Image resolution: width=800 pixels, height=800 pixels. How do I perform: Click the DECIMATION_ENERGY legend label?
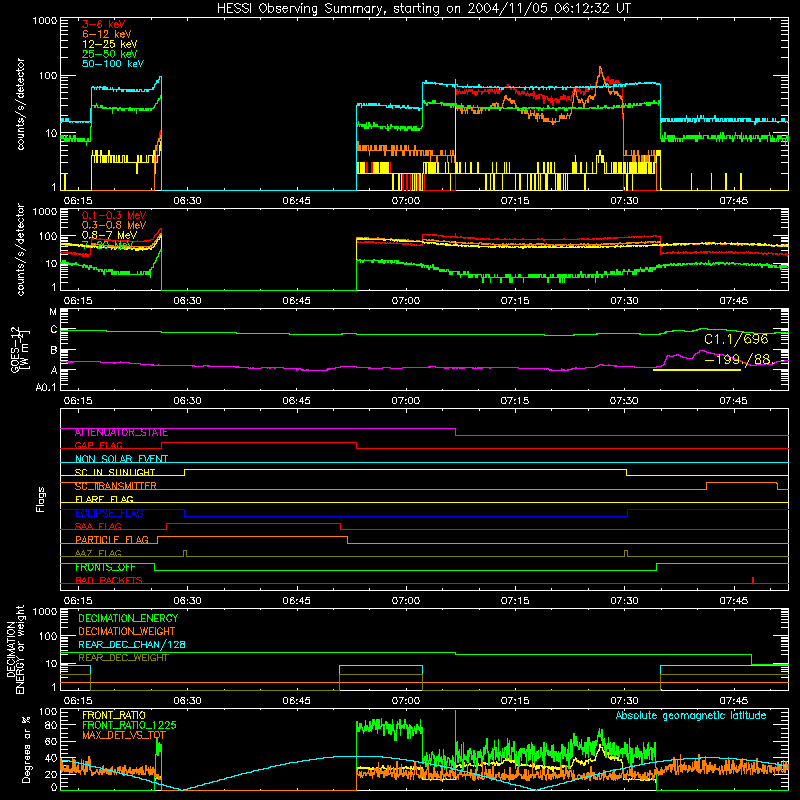click(x=128, y=618)
